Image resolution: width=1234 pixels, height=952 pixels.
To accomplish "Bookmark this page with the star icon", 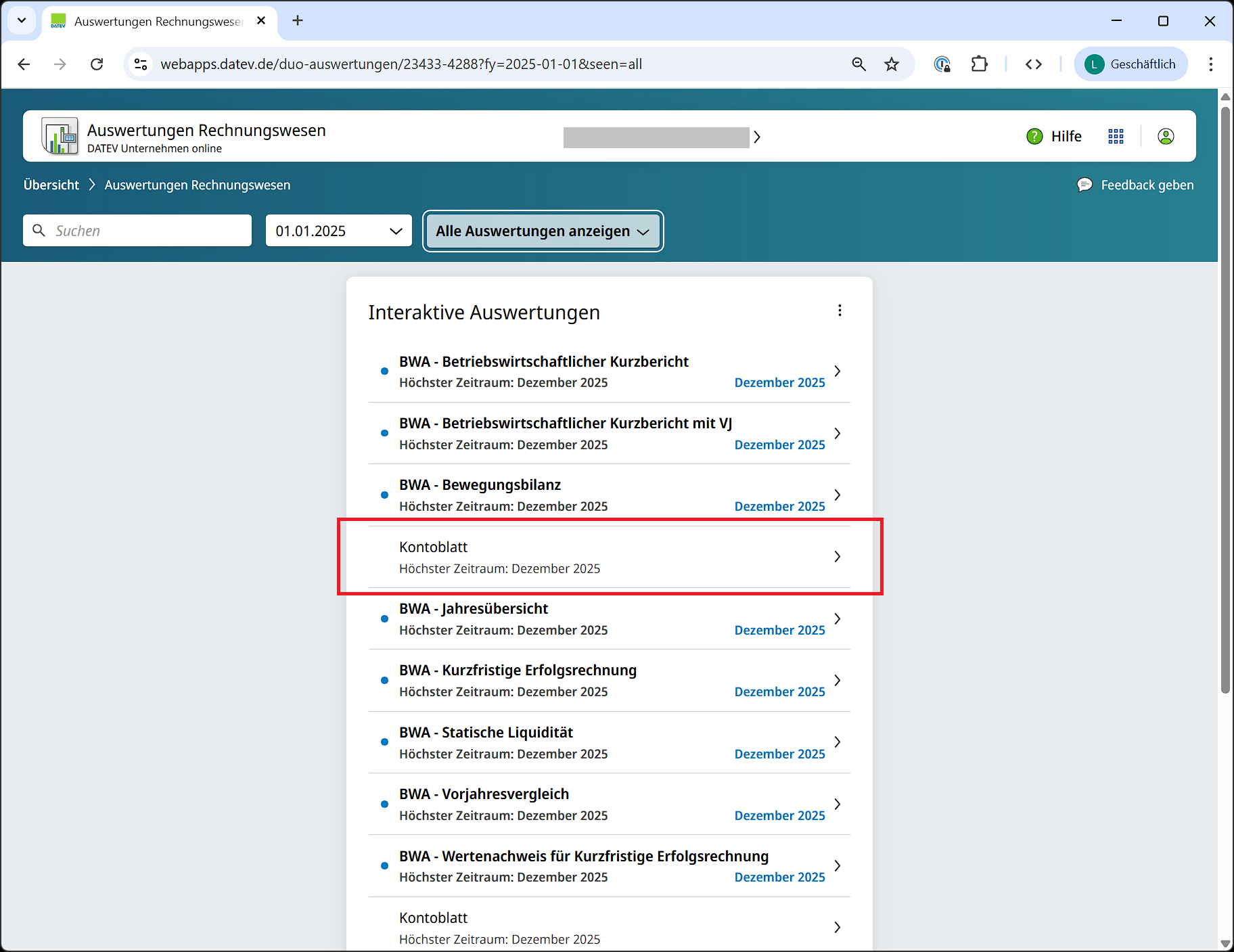I will (x=892, y=64).
